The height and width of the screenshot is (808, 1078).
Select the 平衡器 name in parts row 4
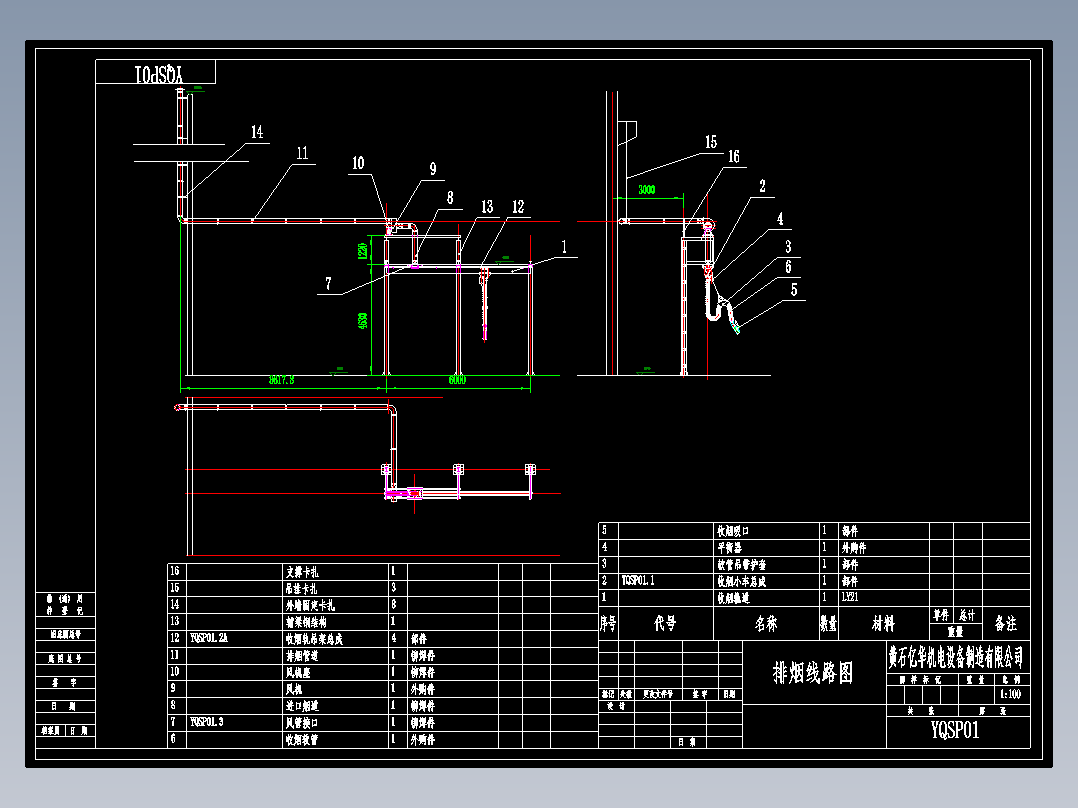(729, 548)
